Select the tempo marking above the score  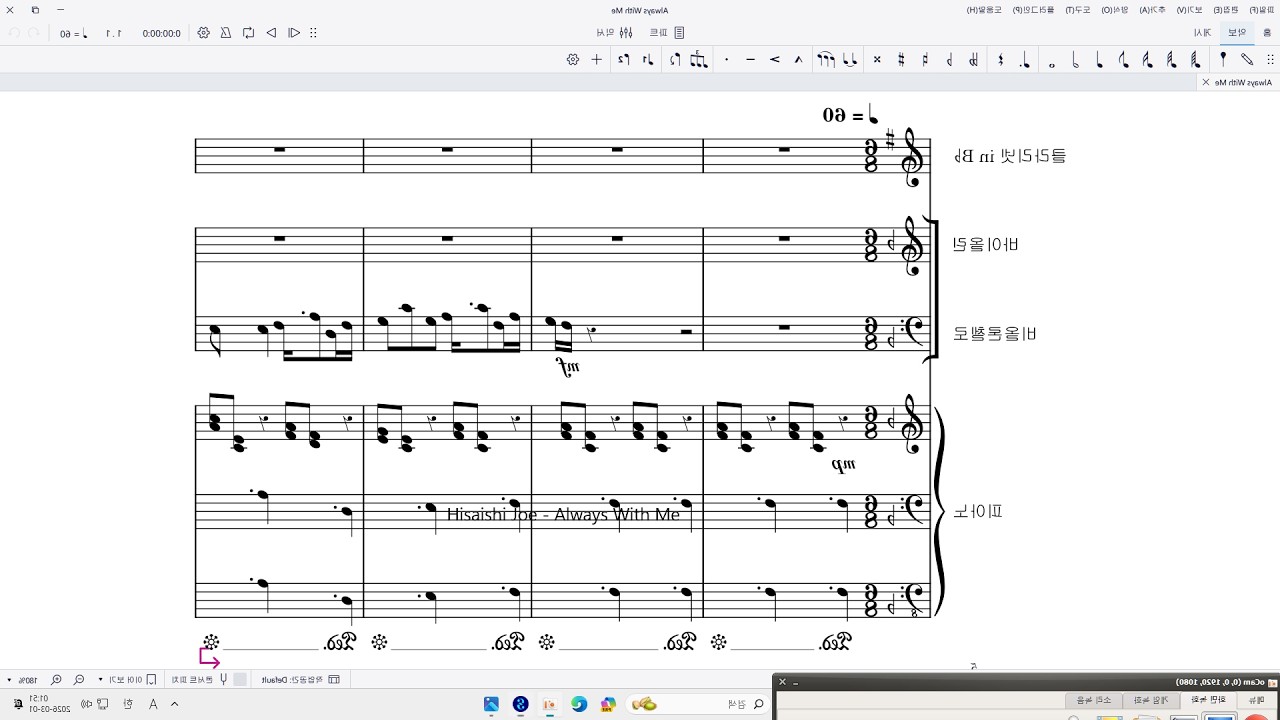click(x=850, y=115)
